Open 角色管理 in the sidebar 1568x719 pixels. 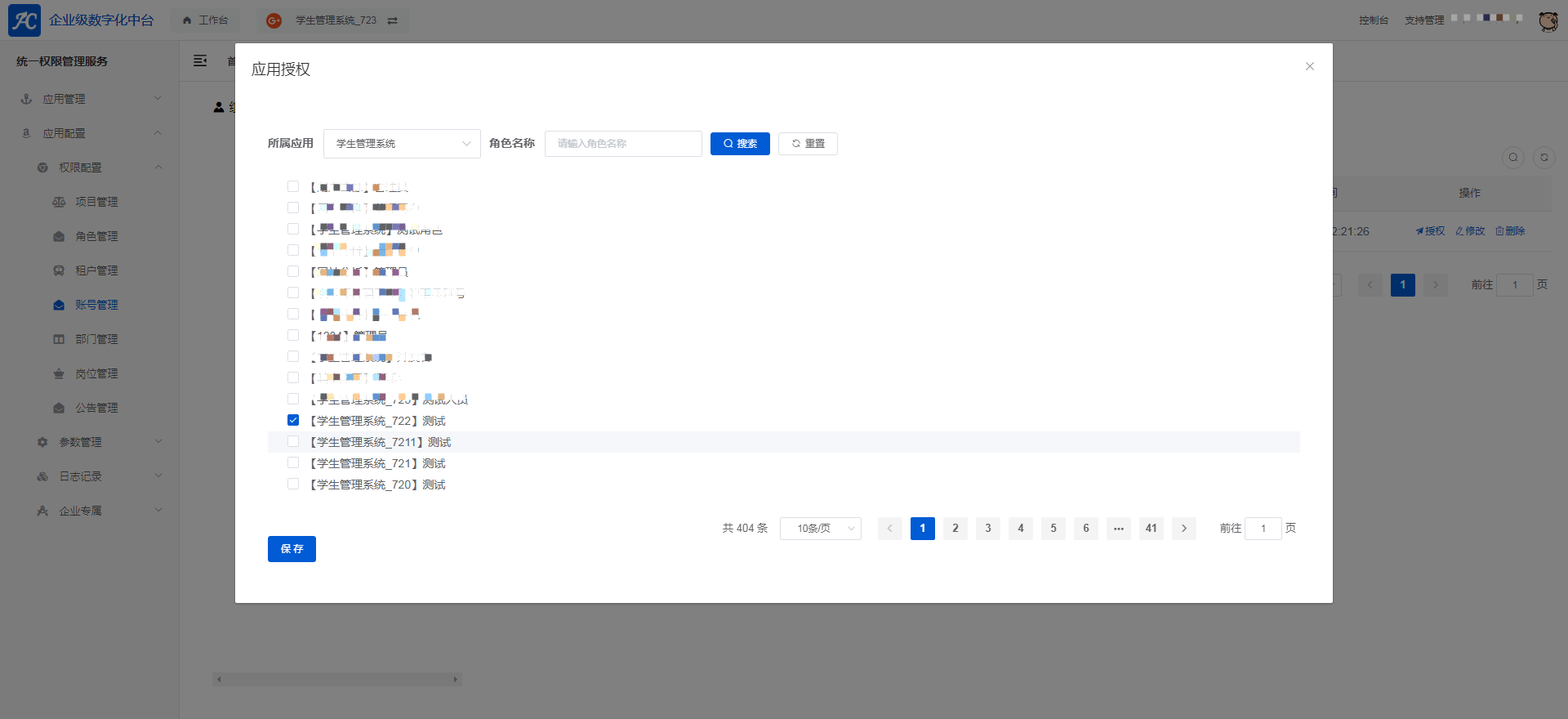pos(96,236)
